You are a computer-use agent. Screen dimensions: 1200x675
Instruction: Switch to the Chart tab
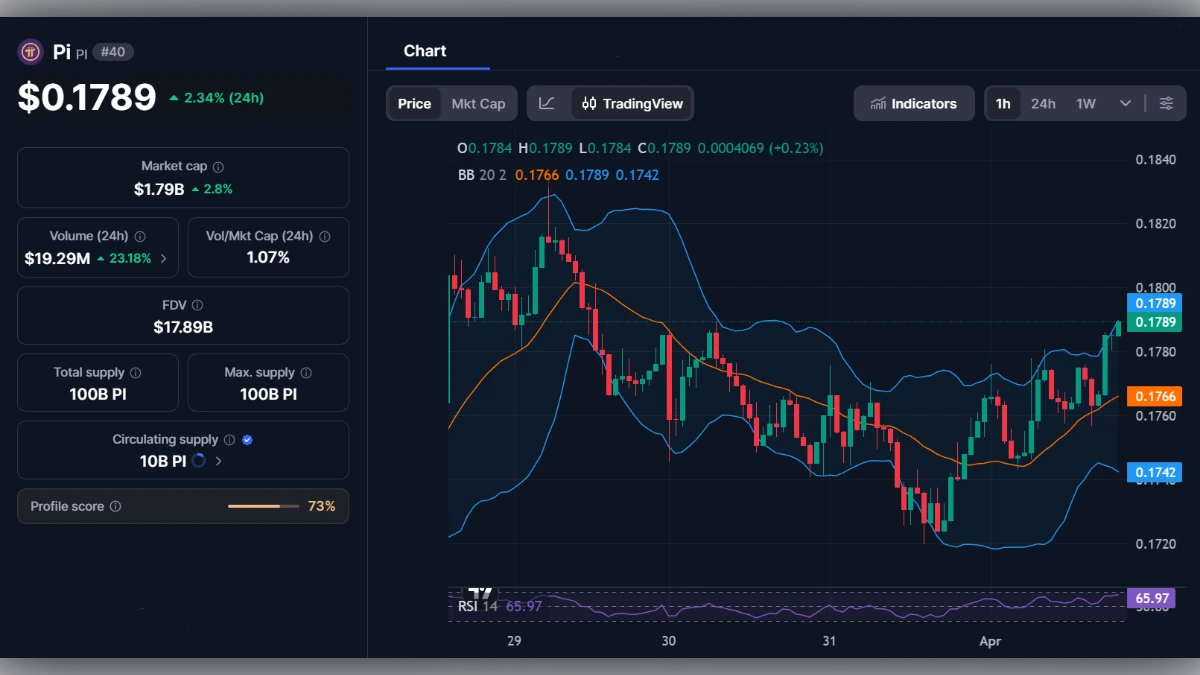[x=425, y=50]
